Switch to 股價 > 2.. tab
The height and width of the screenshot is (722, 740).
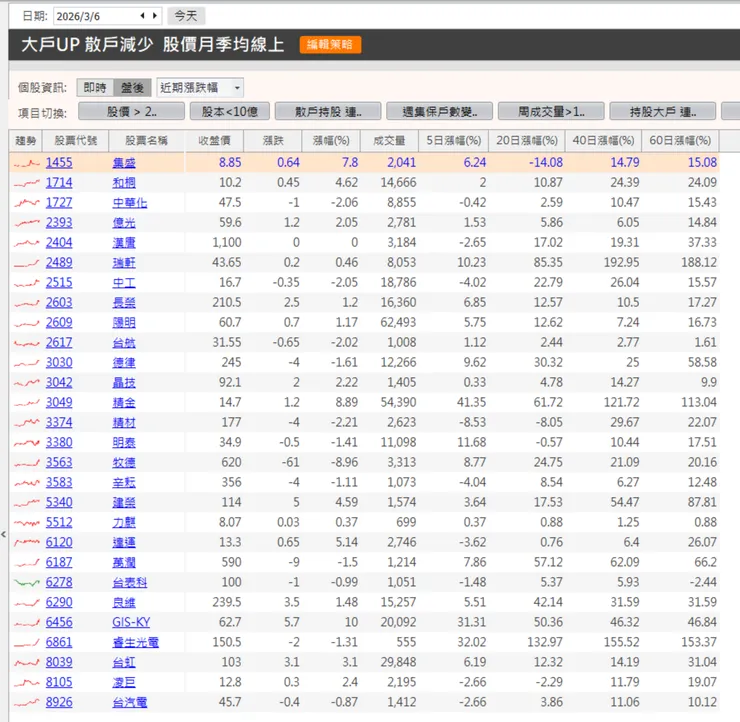pyautogui.click(x=131, y=112)
